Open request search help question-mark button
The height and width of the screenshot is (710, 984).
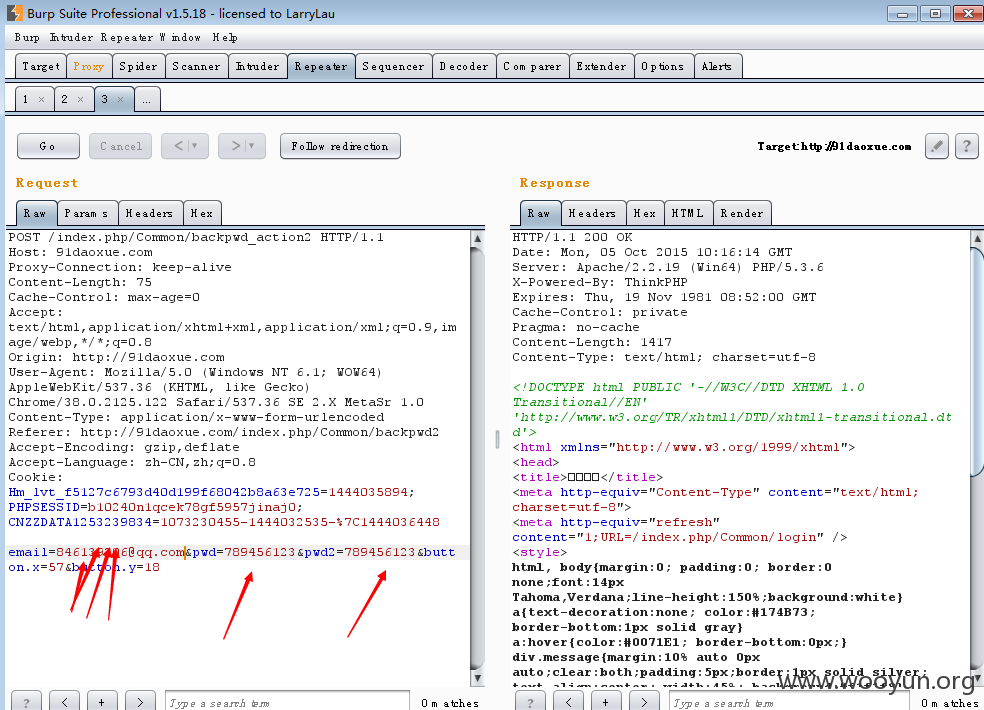pos(26,702)
